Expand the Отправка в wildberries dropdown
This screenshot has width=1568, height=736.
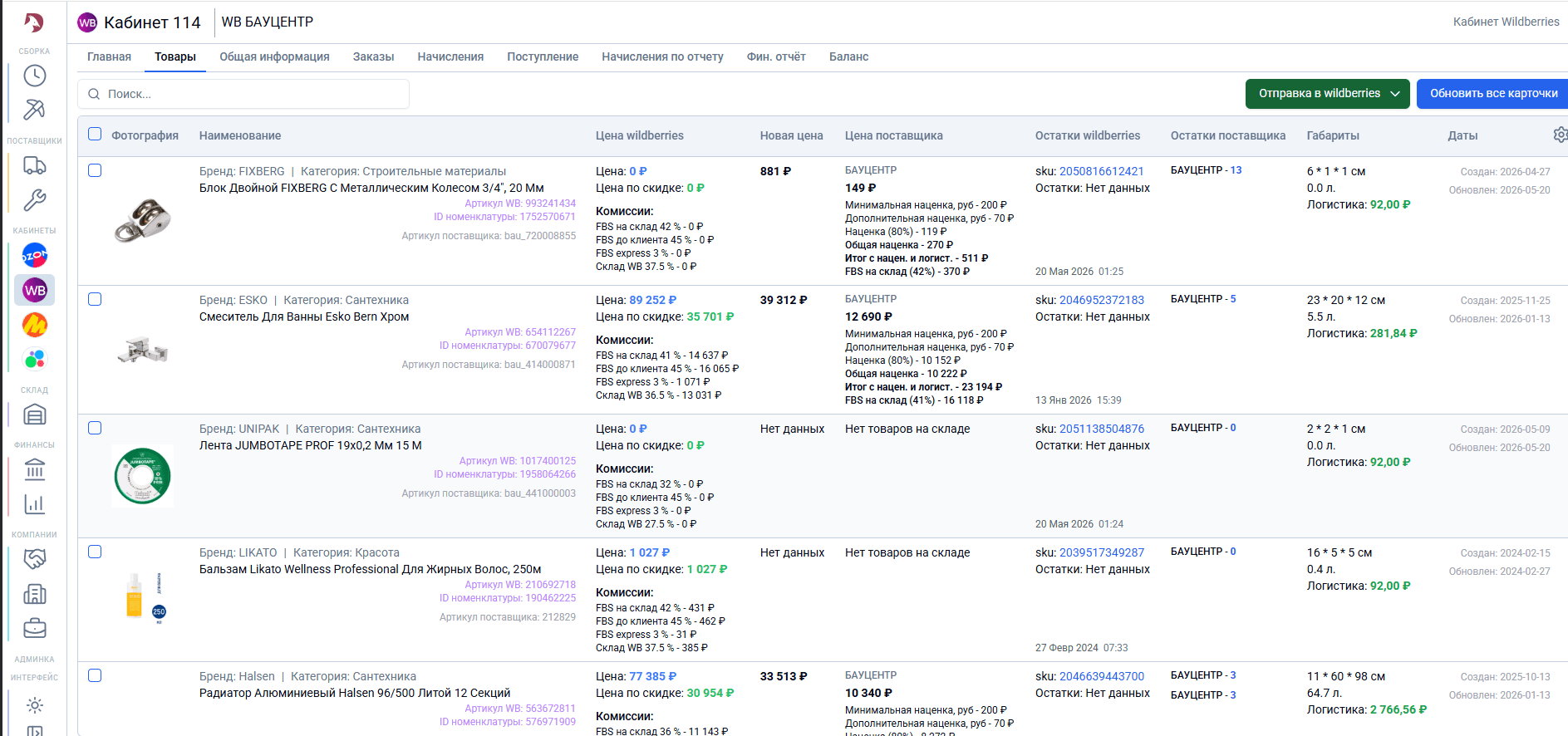pos(1327,94)
